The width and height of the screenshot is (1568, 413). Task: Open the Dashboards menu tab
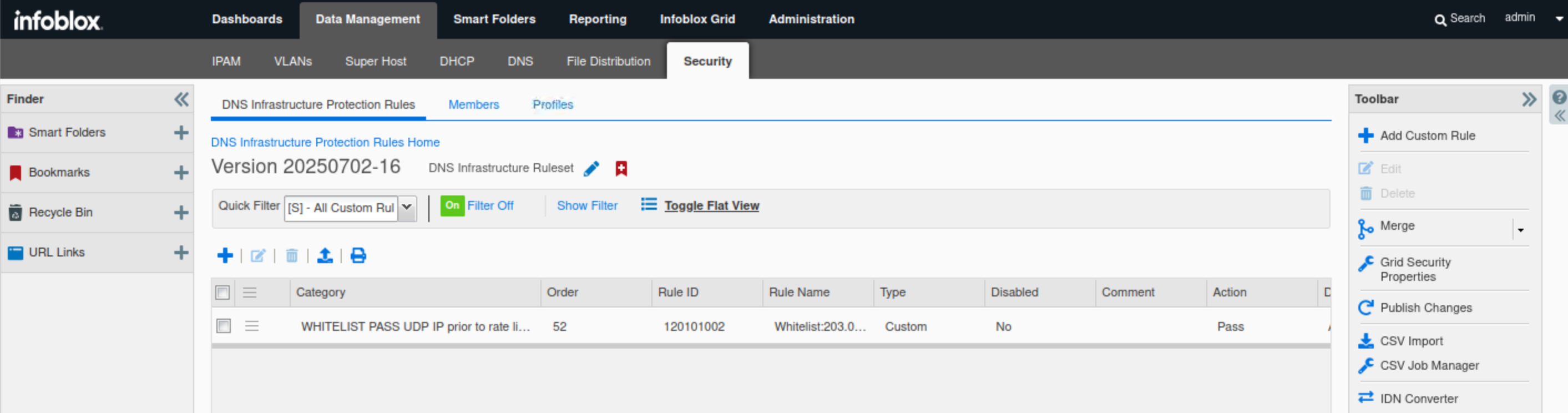click(247, 19)
